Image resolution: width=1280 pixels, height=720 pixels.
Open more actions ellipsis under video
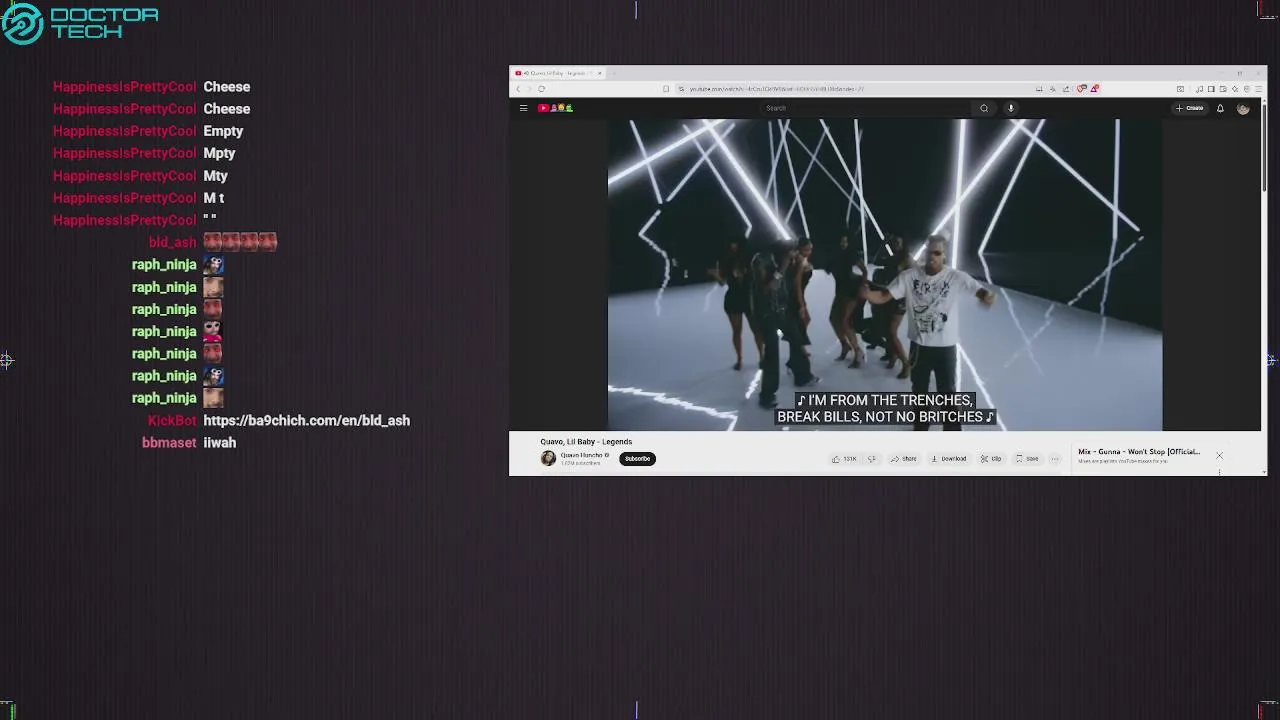(x=1055, y=459)
